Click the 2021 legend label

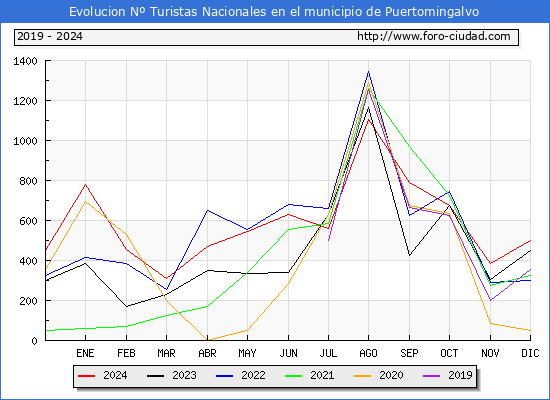tap(322, 375)
